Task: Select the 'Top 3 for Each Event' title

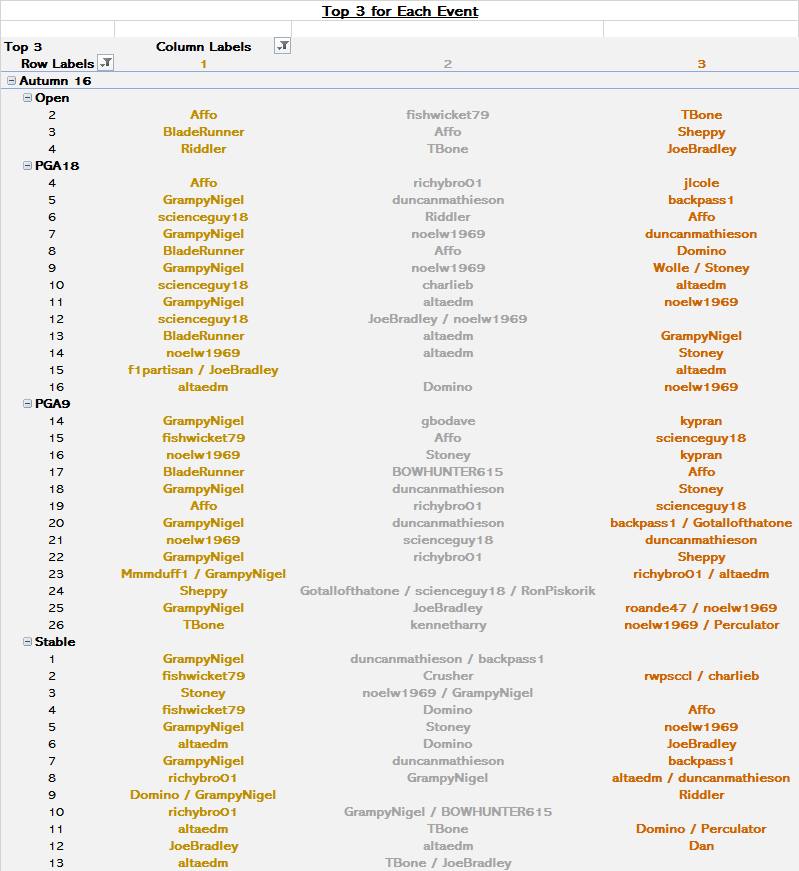Action: pyautogui.click(x=400, y=12)
